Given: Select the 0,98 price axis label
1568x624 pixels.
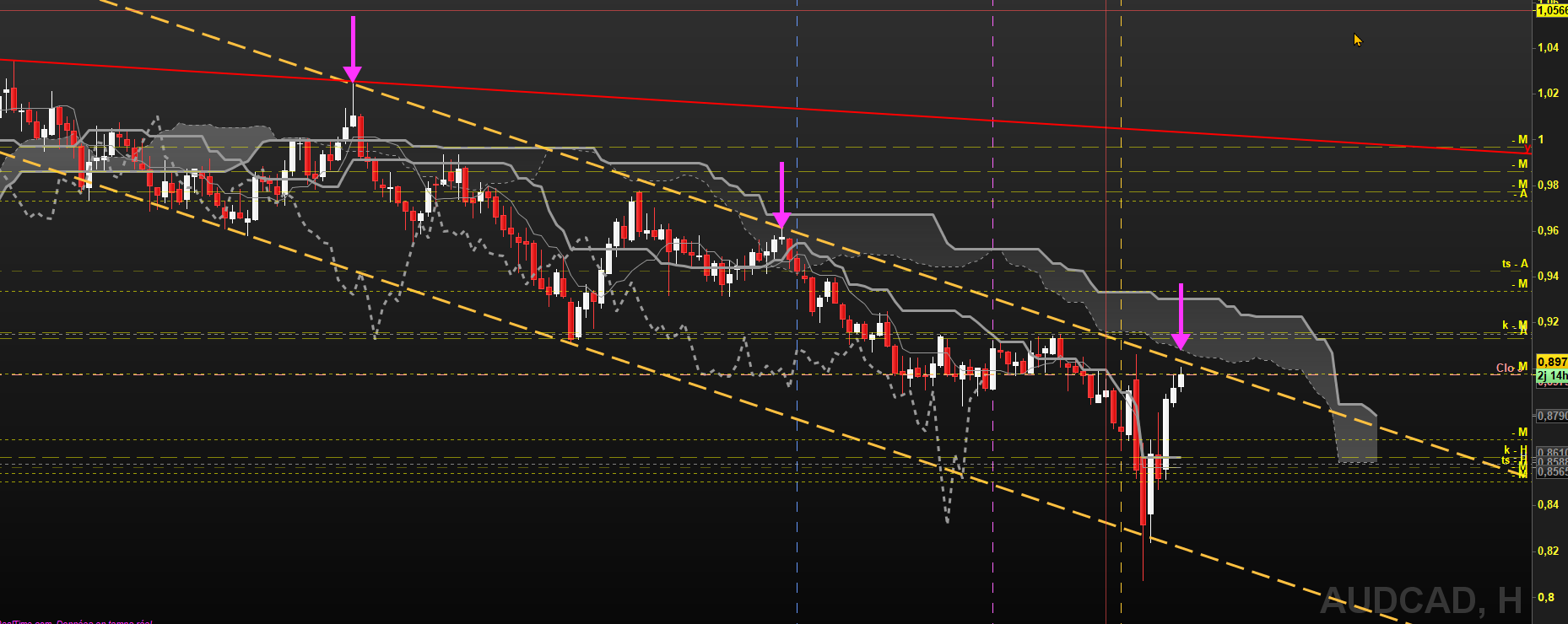Looking at the screenshot, I should [1548, 186].
